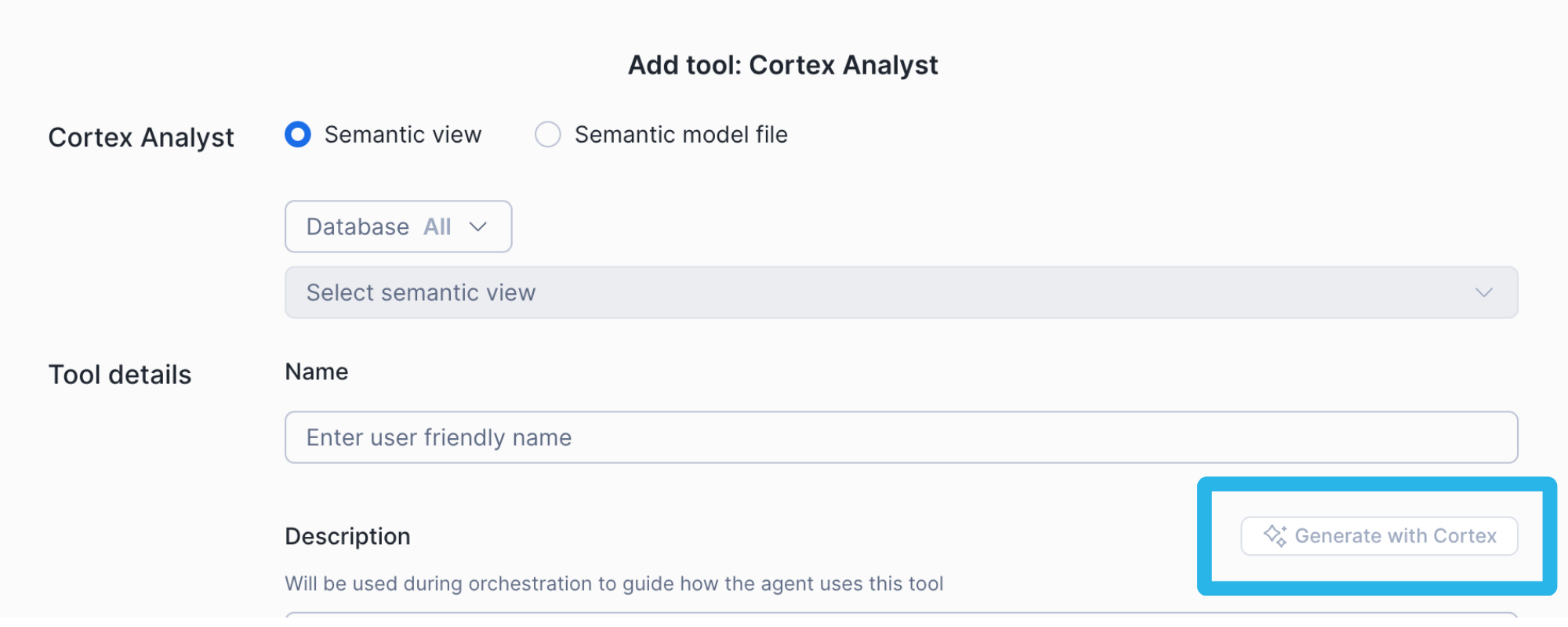Select the Semantic view radio button
Viewport: 1568px width, 627px height.
298,135
